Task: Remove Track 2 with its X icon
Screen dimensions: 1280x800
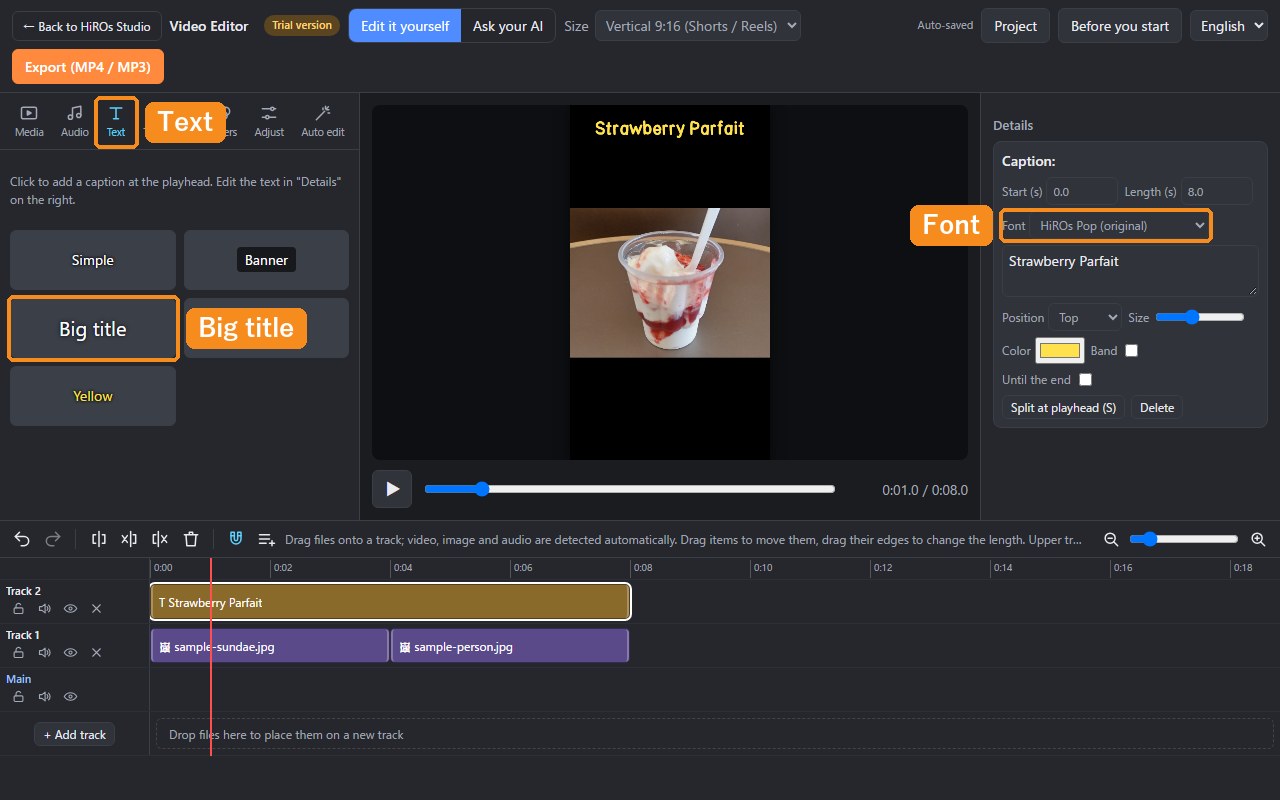Action: pyautogui.click(x=96, y=608)
